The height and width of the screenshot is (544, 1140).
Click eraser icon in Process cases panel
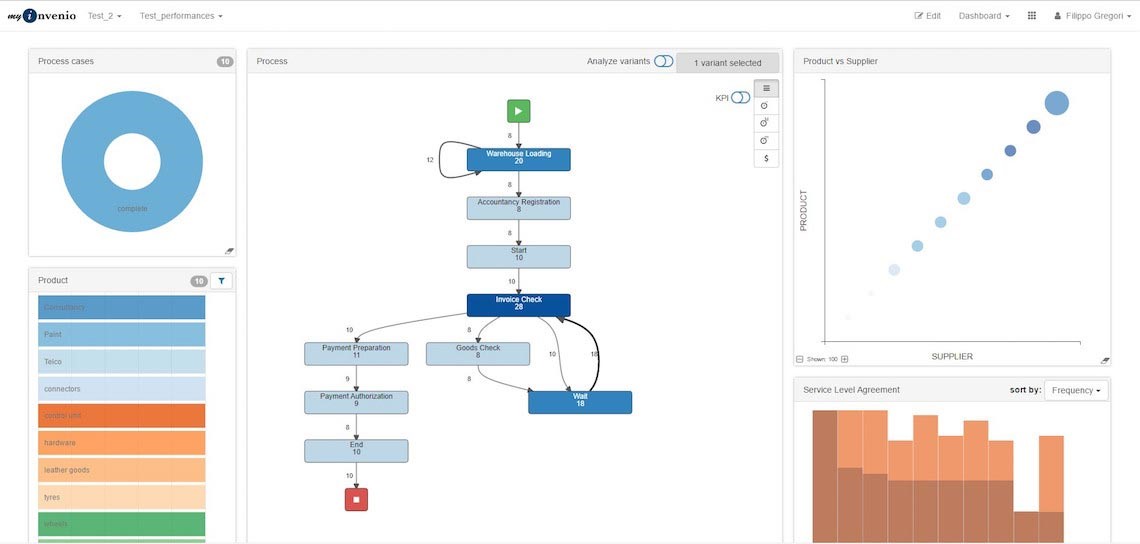[229, 251]
